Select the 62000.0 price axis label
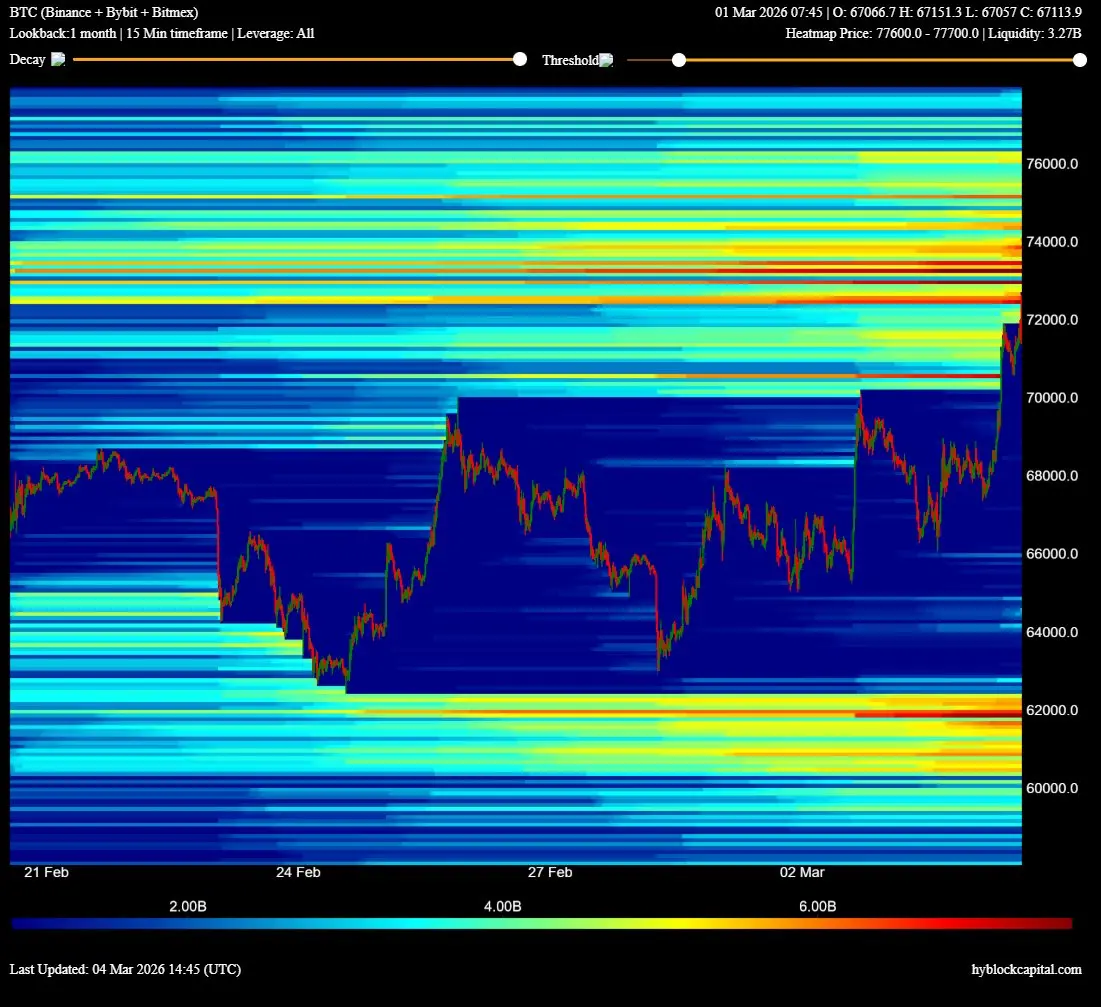1101x1007 pixels. pyautogui.click(x=1052, y=710)
